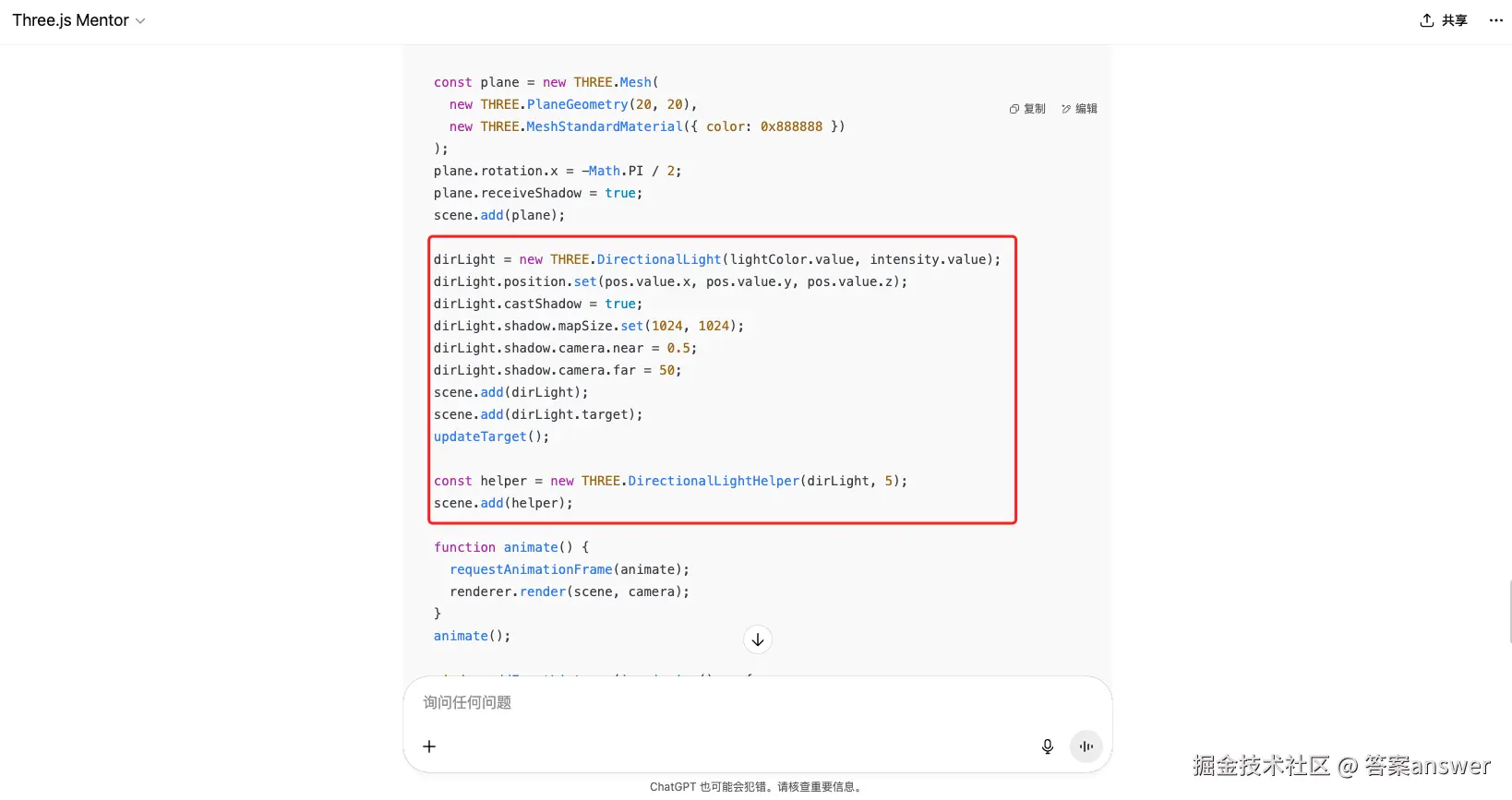This screenshot has height=800, width=1512.
Task: Click the 'scene.add(plane);' code line
Action: [x=499, y=215]
